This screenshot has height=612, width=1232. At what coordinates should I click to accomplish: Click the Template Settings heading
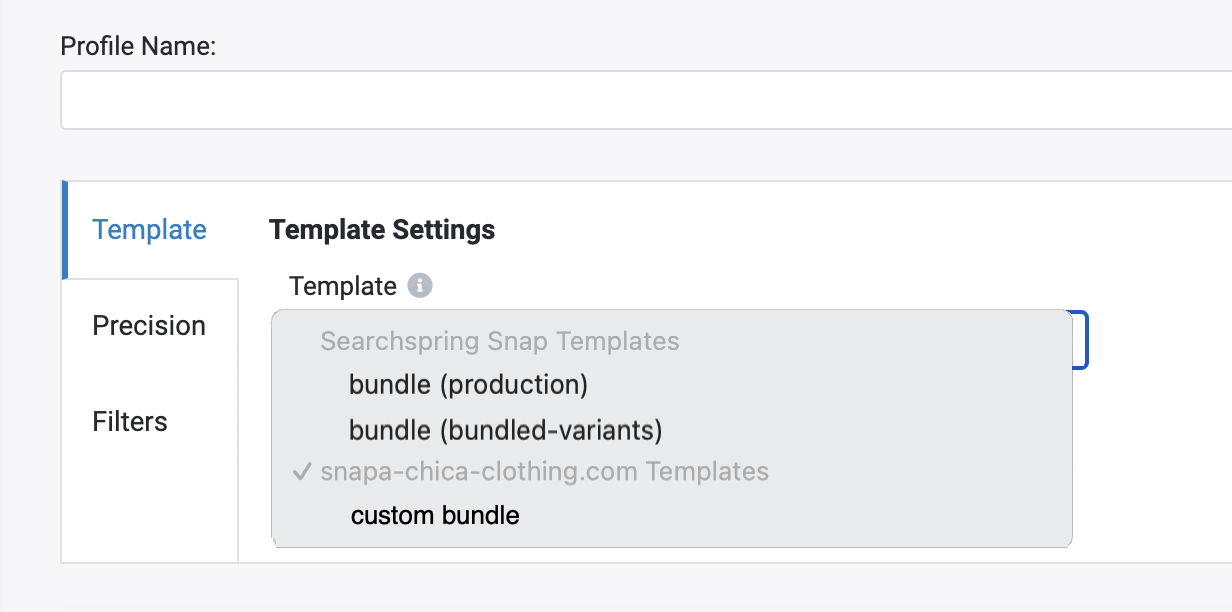(x=382, y=230)
